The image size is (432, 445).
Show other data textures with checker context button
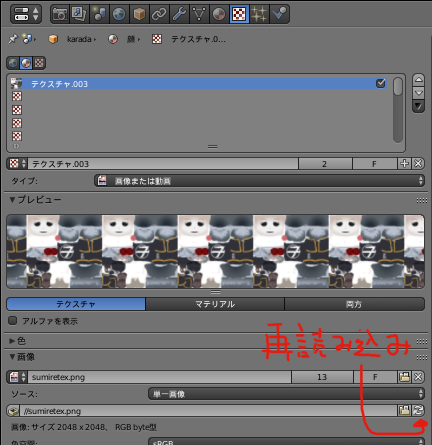tap(39, 63)
